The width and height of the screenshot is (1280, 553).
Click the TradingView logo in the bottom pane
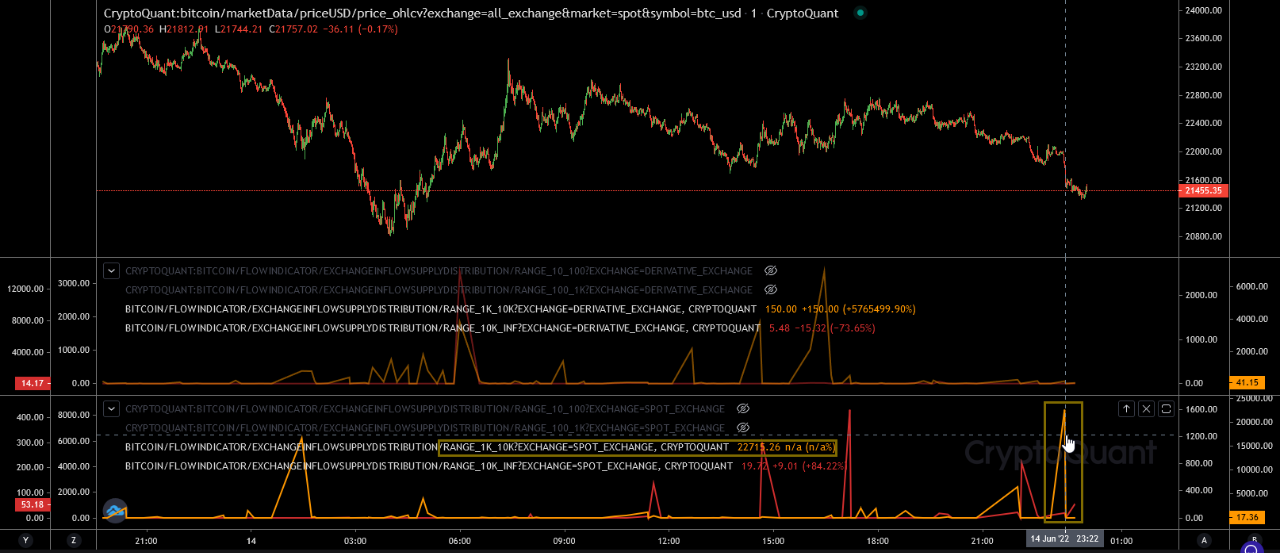[115, 511]
